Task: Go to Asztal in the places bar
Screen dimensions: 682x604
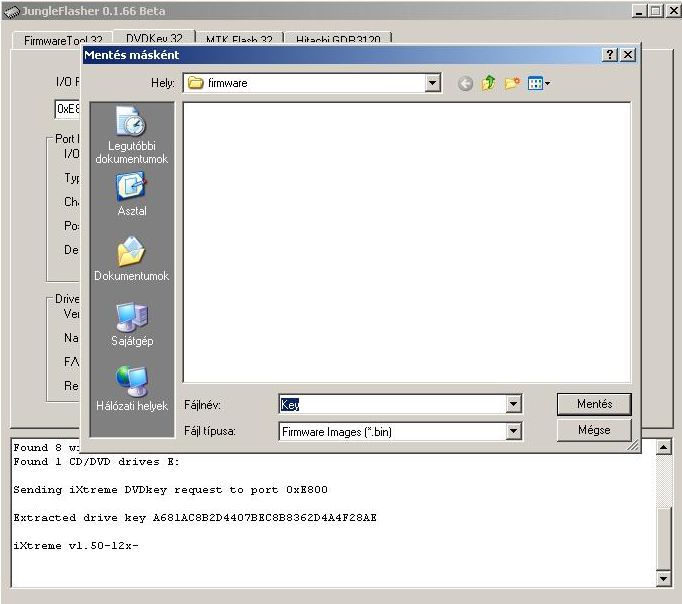Action: point(131,194)
